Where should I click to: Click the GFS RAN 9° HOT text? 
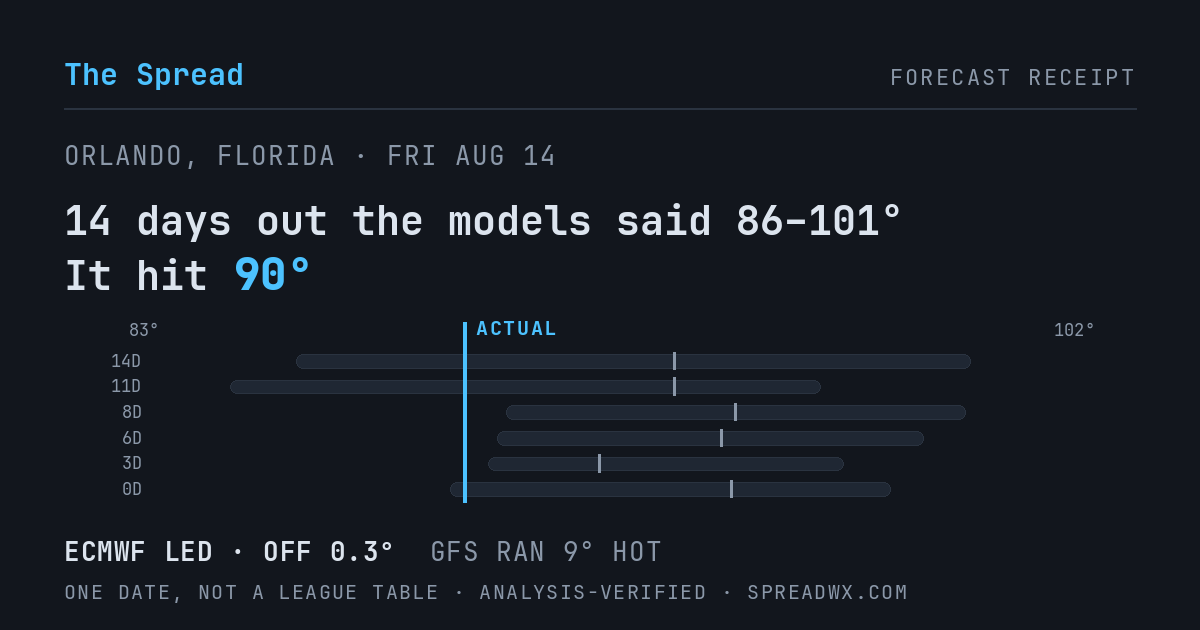click(x=546, y=552)
